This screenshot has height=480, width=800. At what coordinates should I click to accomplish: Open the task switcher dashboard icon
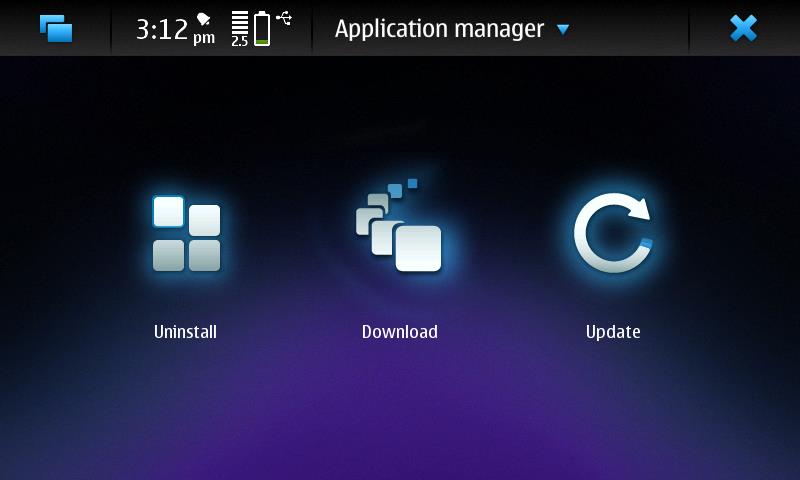coord(56,28)
